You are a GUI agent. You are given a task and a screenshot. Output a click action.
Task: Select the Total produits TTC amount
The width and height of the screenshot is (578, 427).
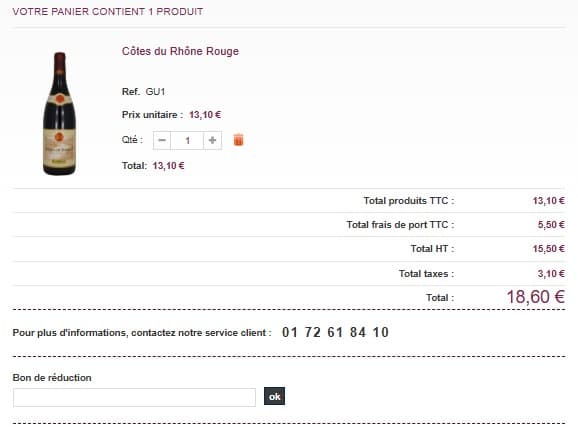click(x=549, y=201)
